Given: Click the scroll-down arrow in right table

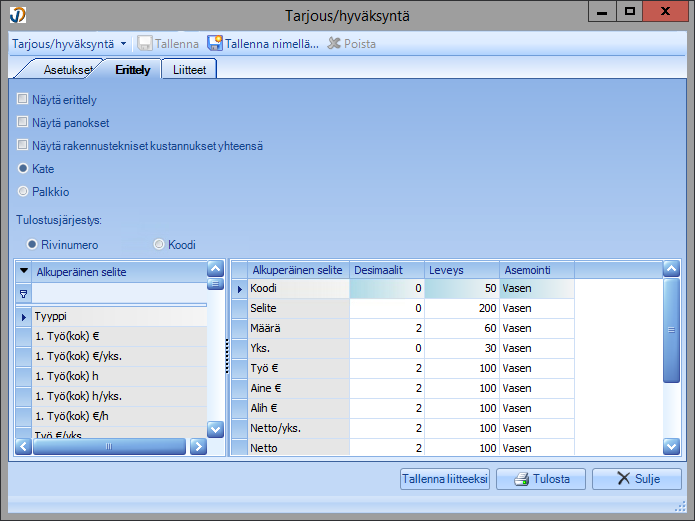Looking at the screenshot, I should coord(672,447).
